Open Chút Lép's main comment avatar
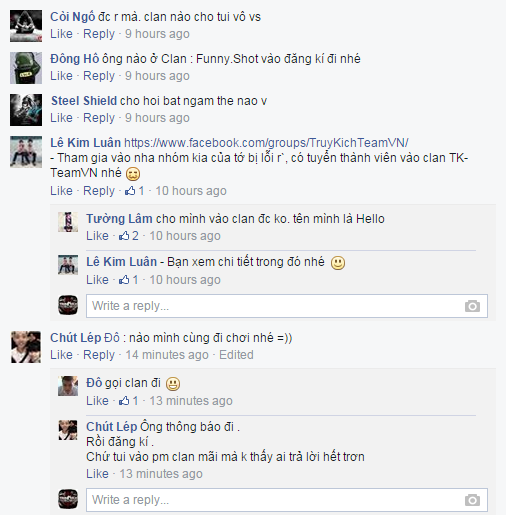This screenshot has height=515, width=506. (26, 347)
